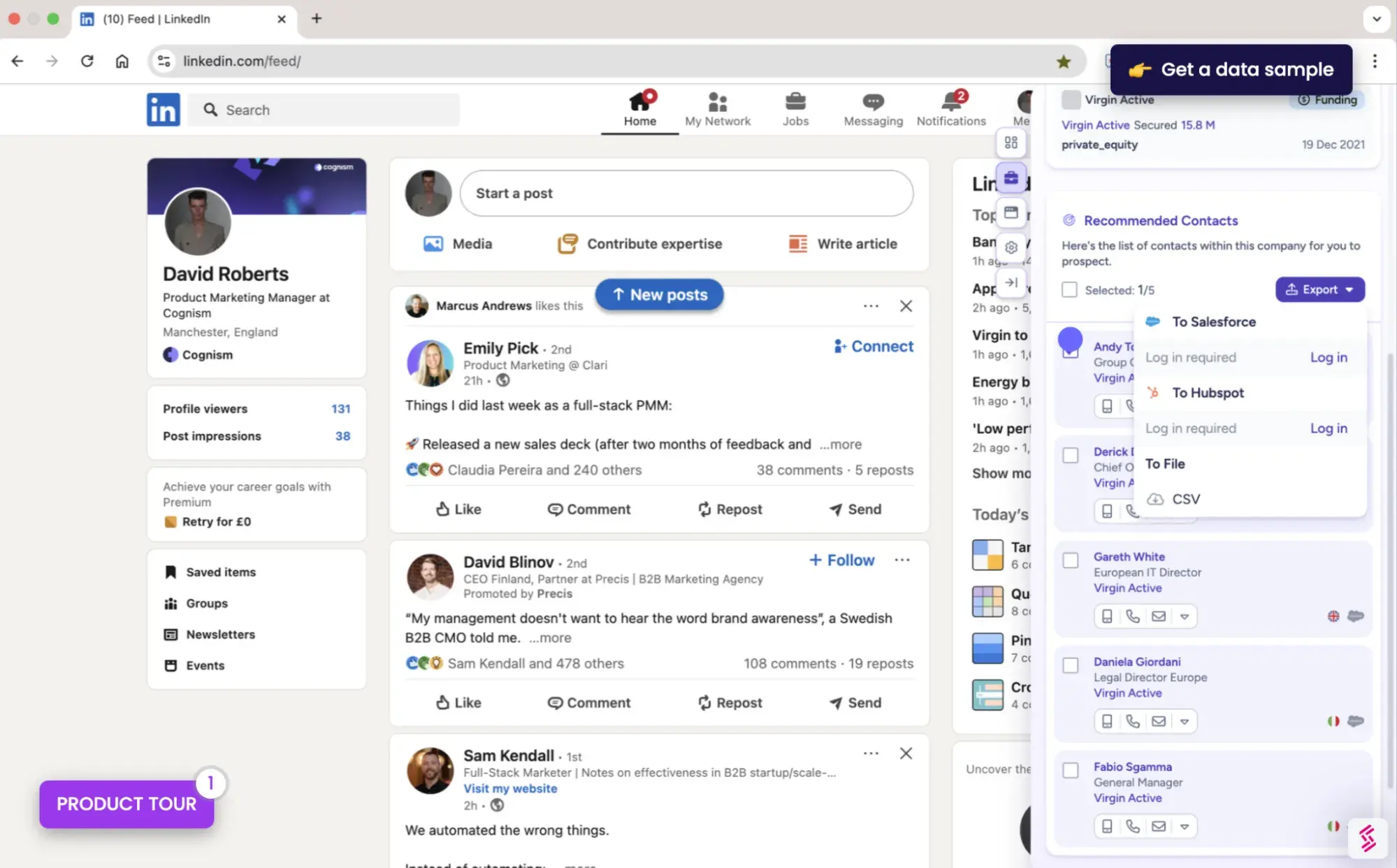Repost Emily Pick's post
This screenshot has height=868, width=1397.
coord(730,509)
